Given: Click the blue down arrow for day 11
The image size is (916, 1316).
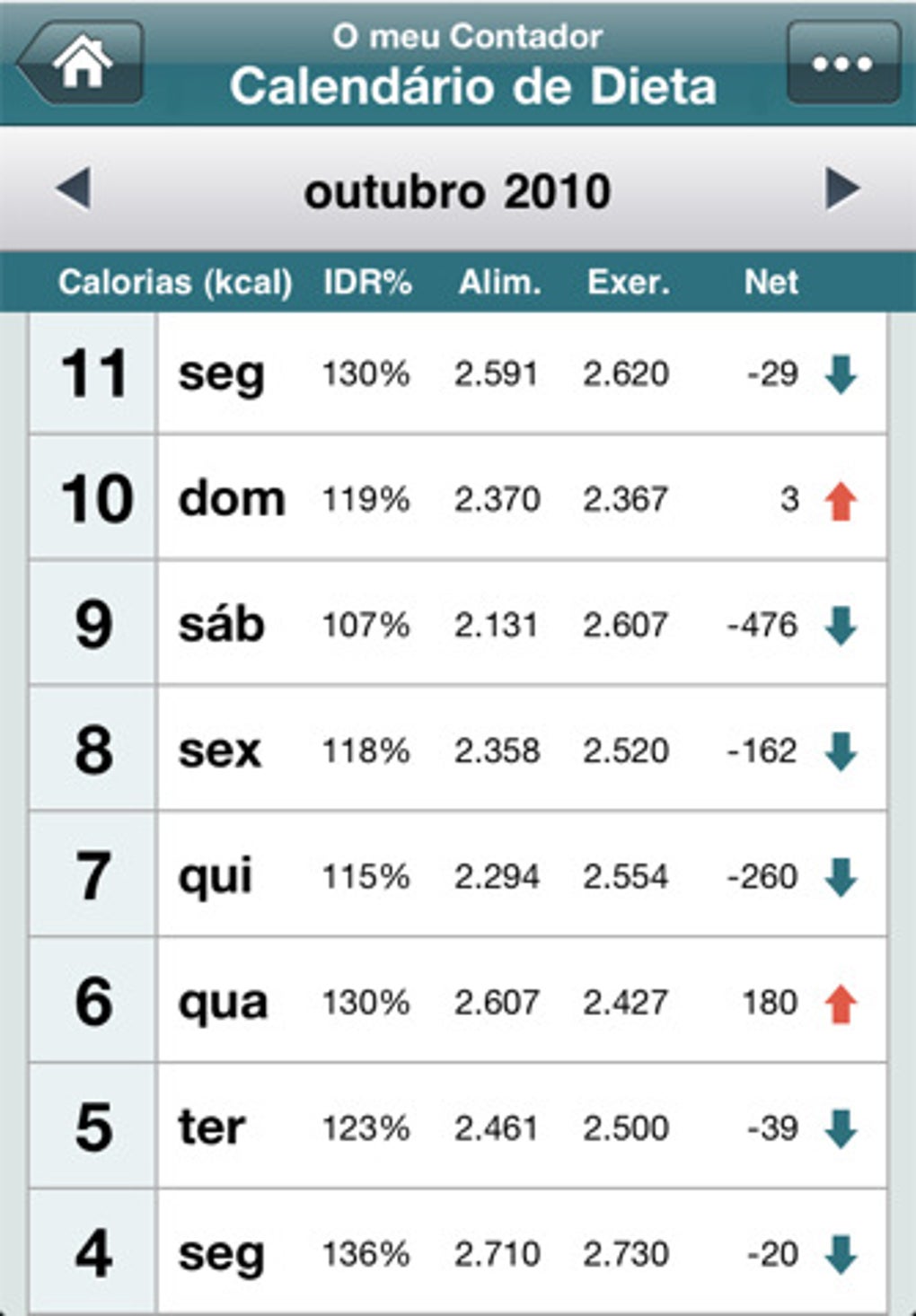Looking at the screenshot, I should click(x=841, y=374).
